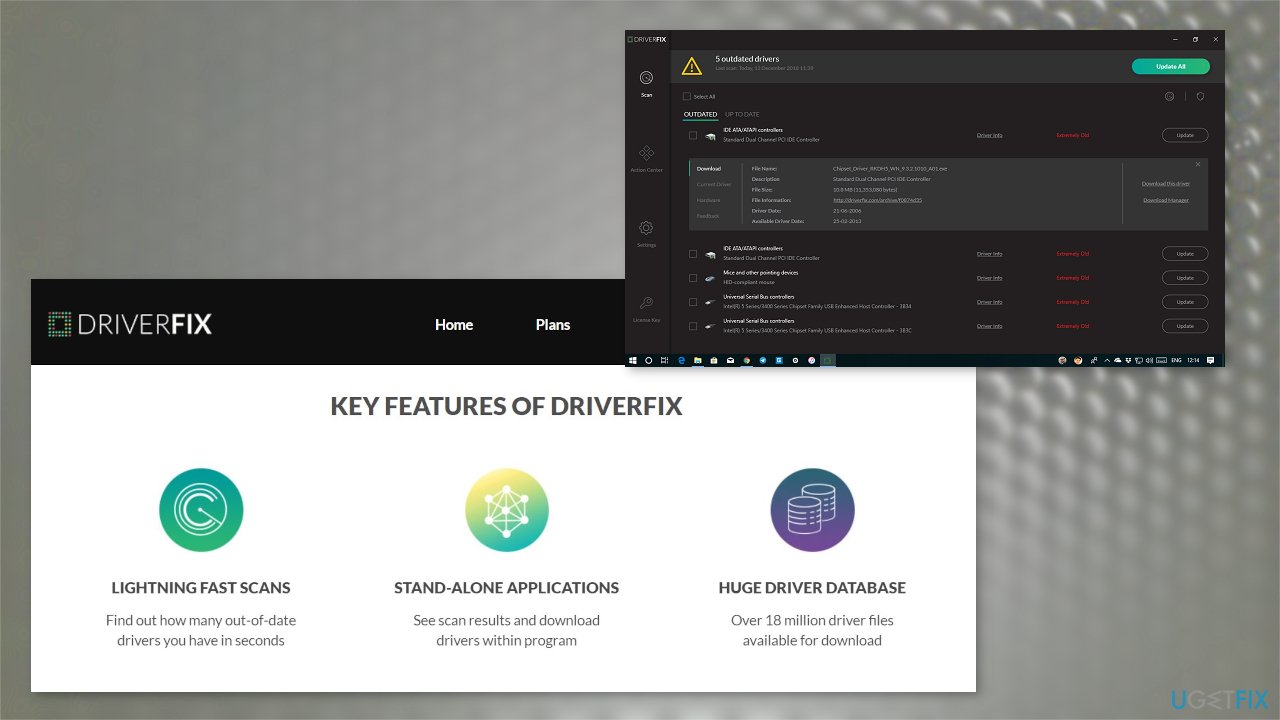The height and width of the screenshot is (720, 1280).
Task: Click the Download this driver link
Action: 1166,184
